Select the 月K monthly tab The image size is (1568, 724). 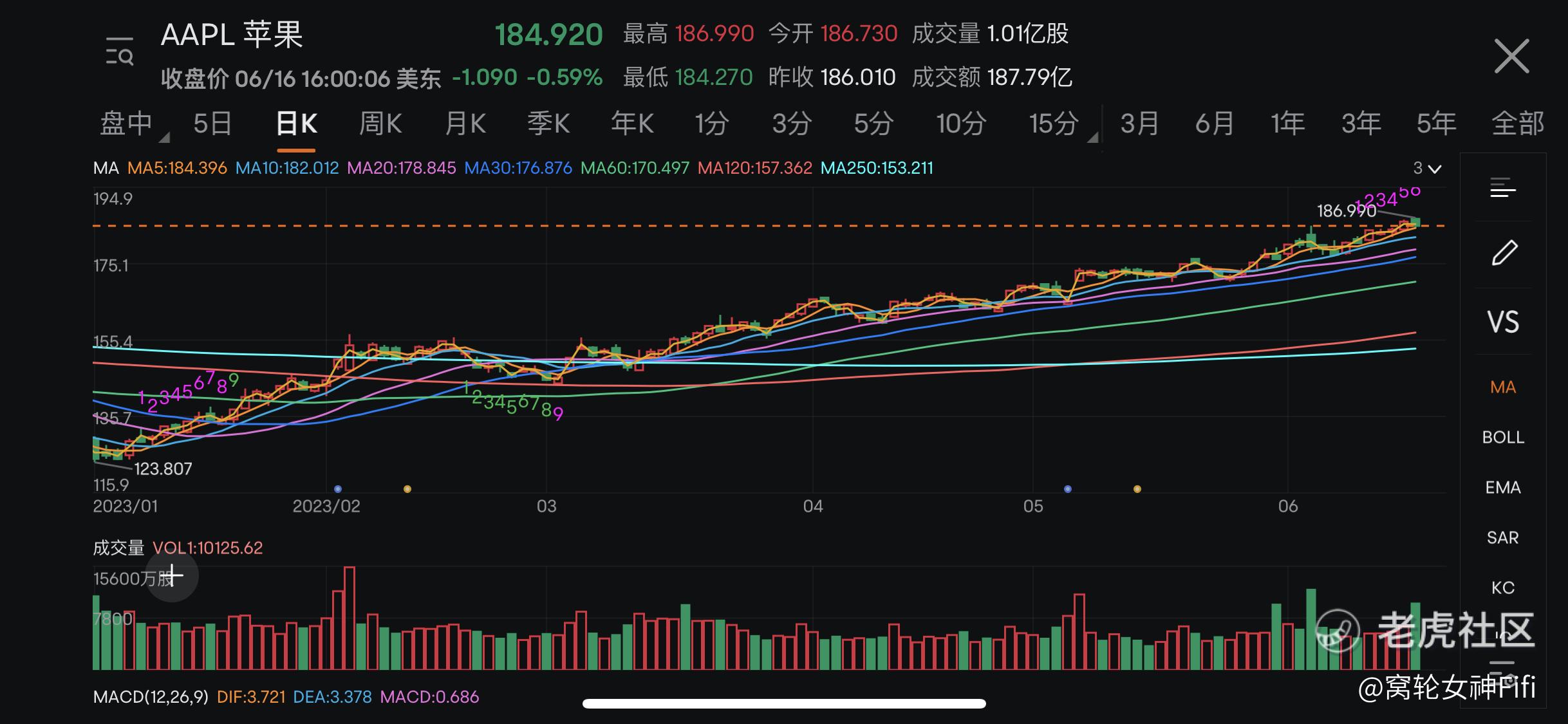[465, 123]
